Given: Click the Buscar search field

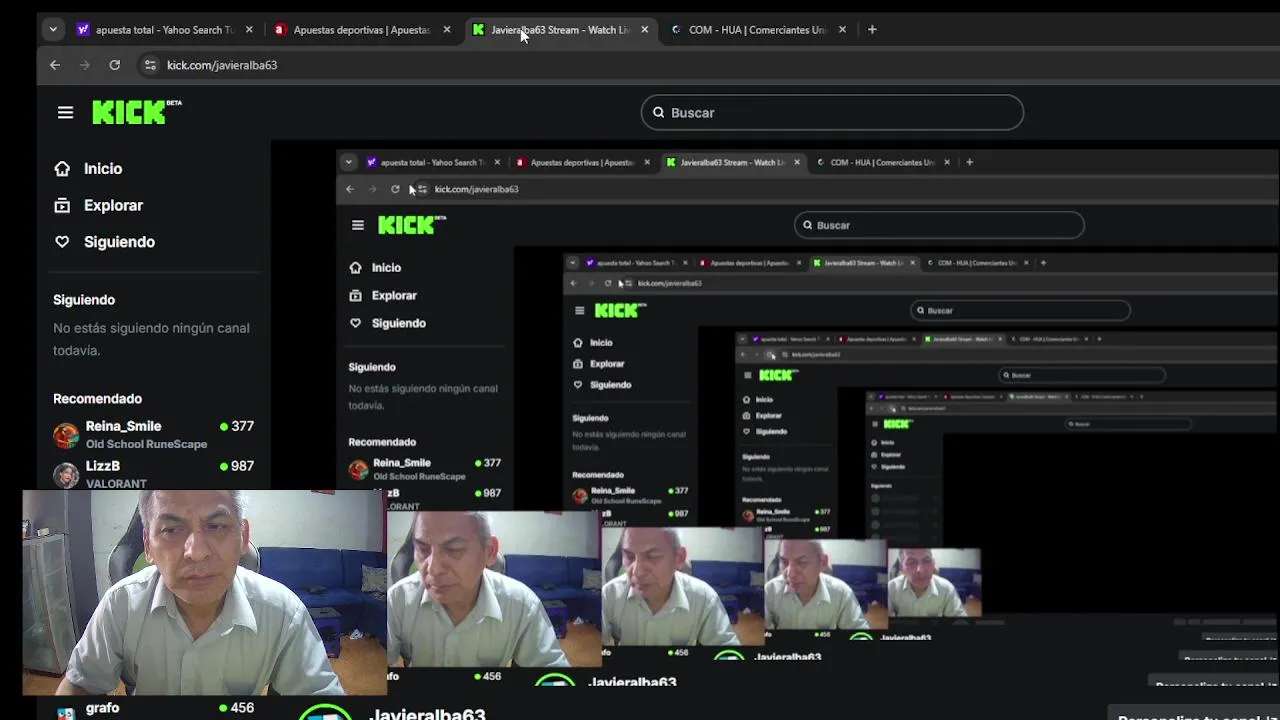Looking at the screenshot, I should (832, 112).
